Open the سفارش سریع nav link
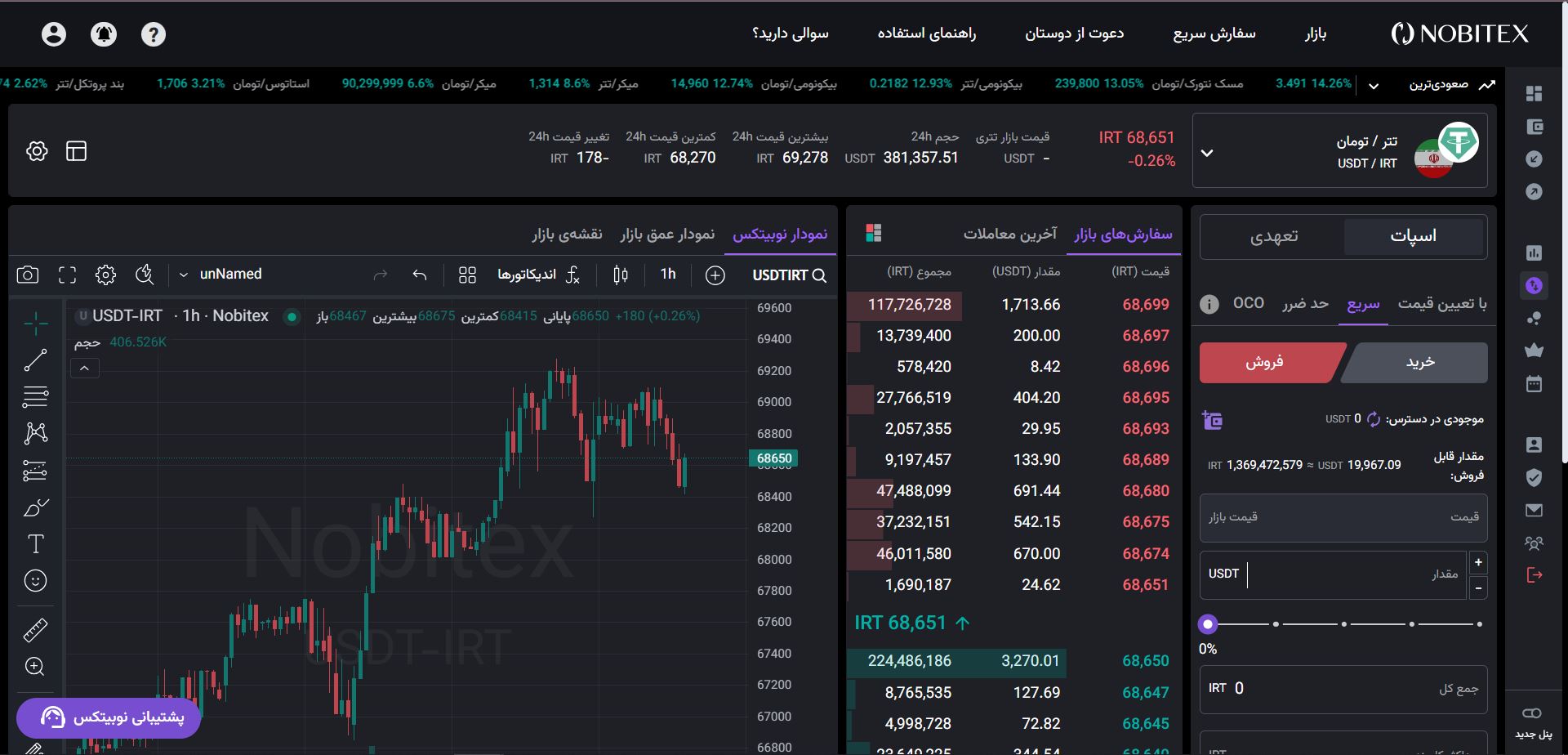 pos(1214,34)
